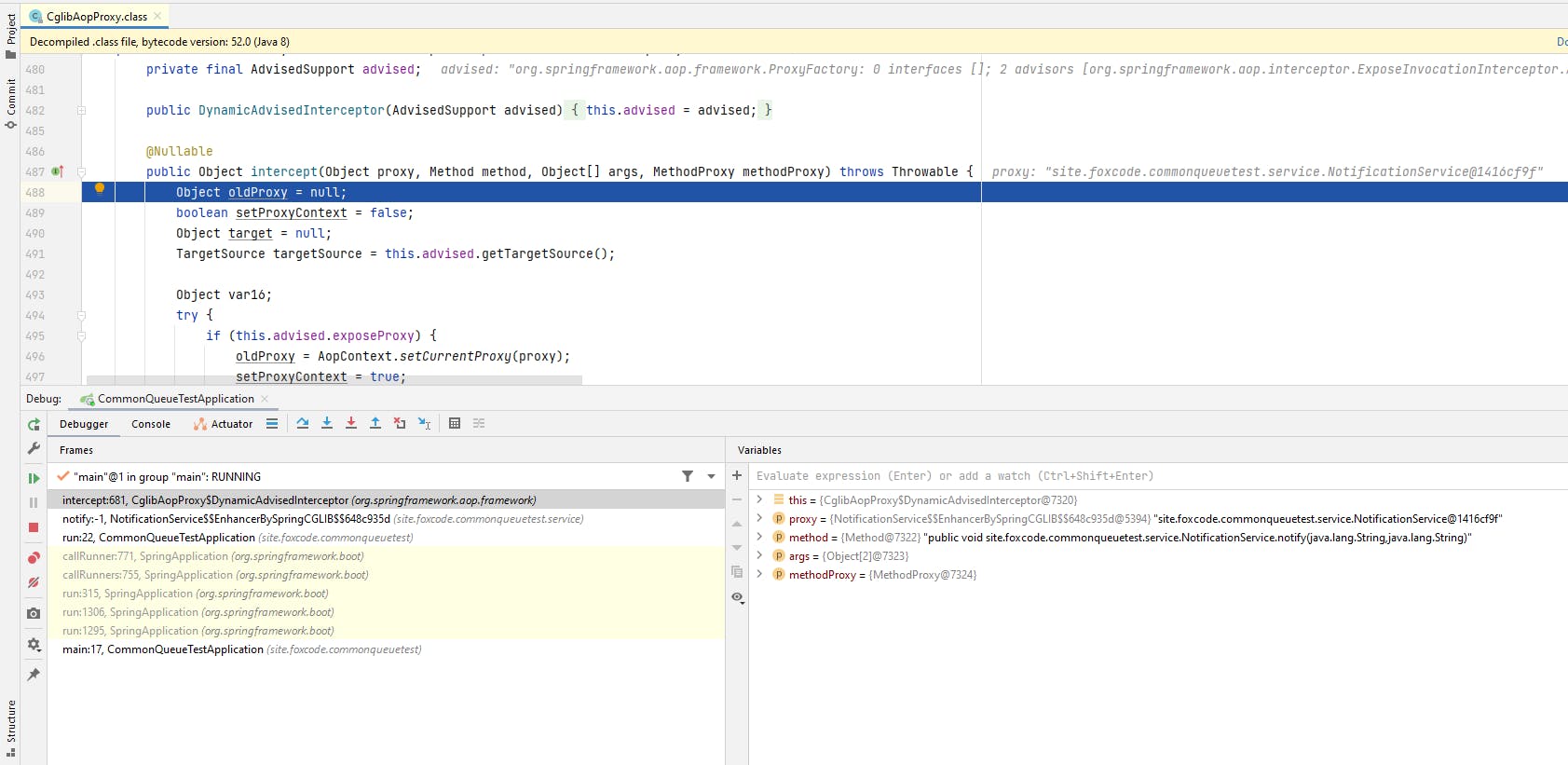The width and height of the screenshot is (1568, 765).
Task: Select frame main:17 CommonQueueTestApplication
Action: (x=386, y=649)
